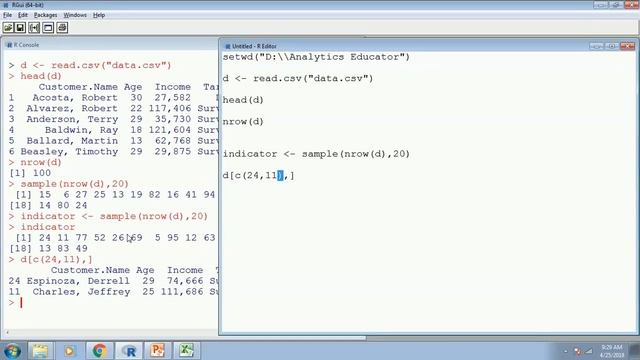640x360 pixels.
Task: Click the read.csv command in the R Console
Action: [96, 65]
